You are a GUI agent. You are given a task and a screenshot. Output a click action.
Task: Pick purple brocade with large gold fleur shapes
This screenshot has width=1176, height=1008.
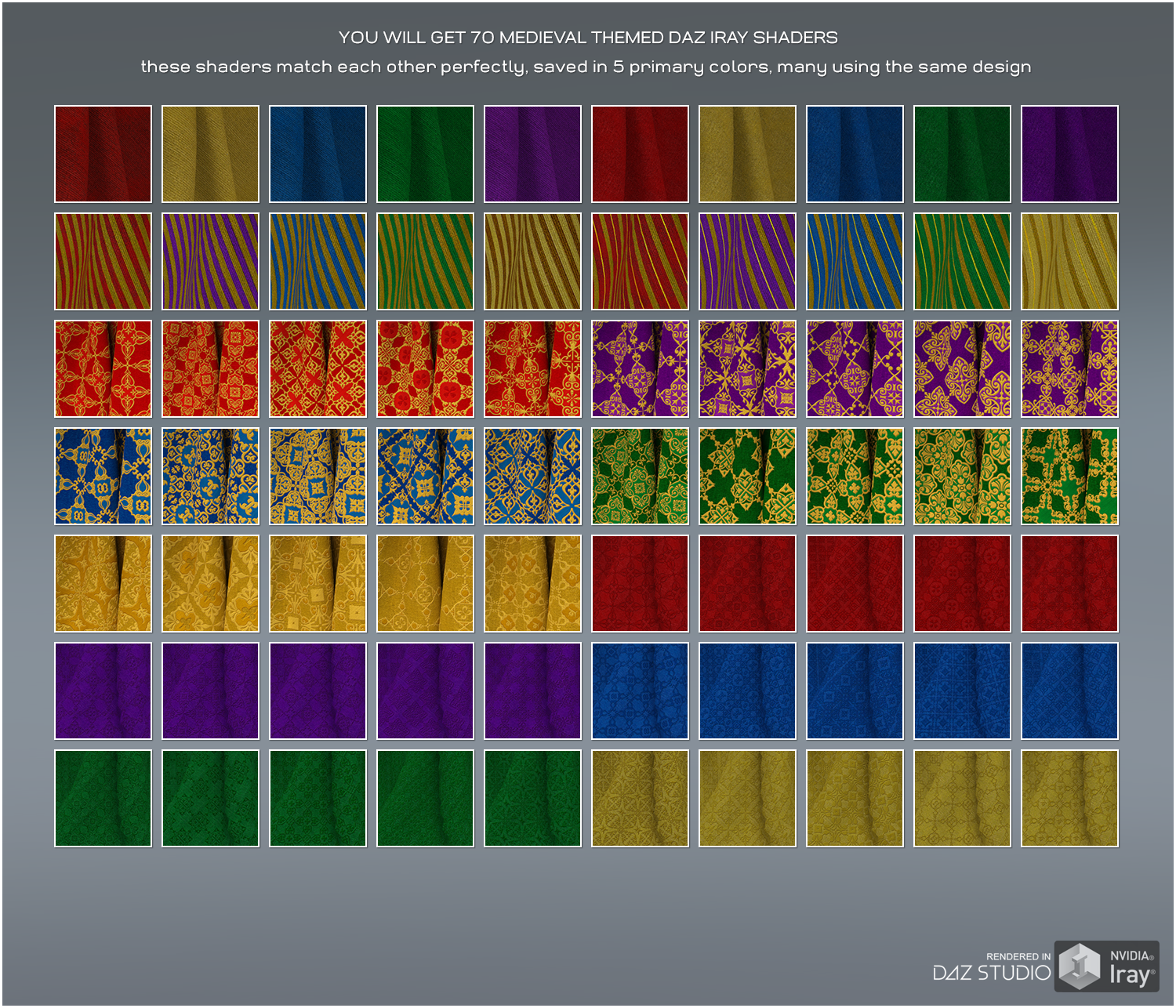pos(962,368)
